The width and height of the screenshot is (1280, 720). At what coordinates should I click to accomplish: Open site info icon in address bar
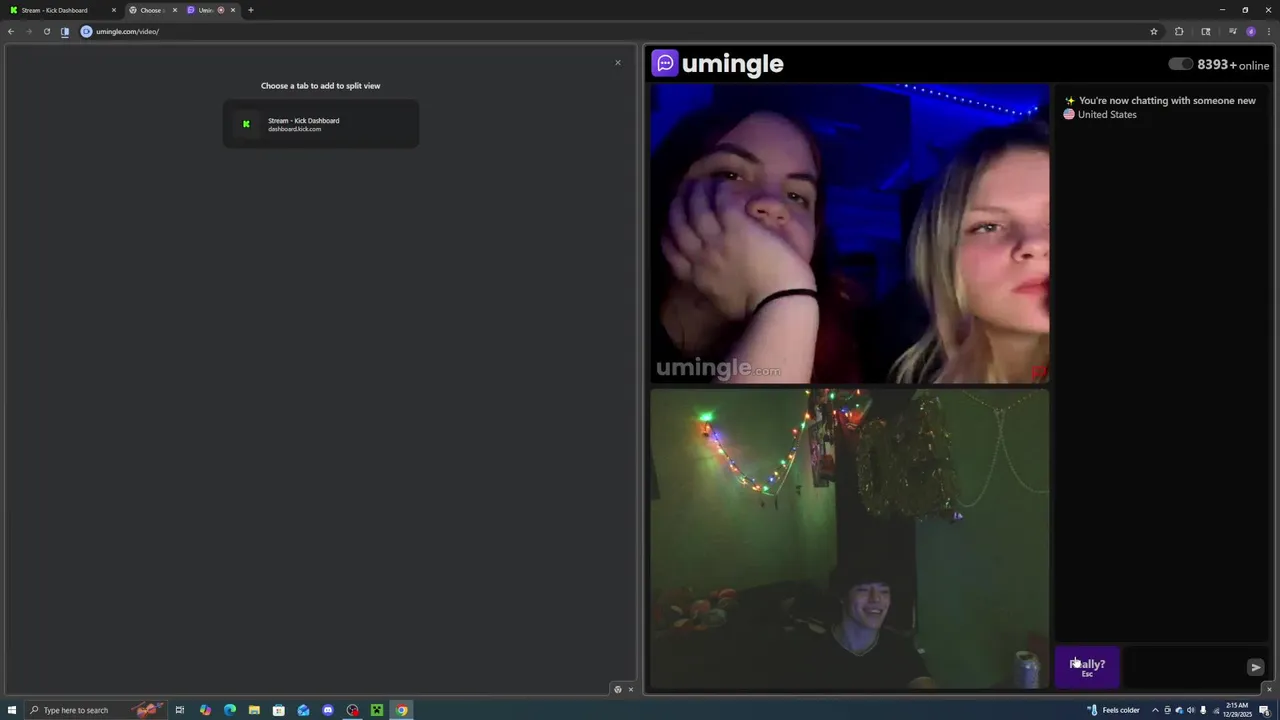click(86, 31)
